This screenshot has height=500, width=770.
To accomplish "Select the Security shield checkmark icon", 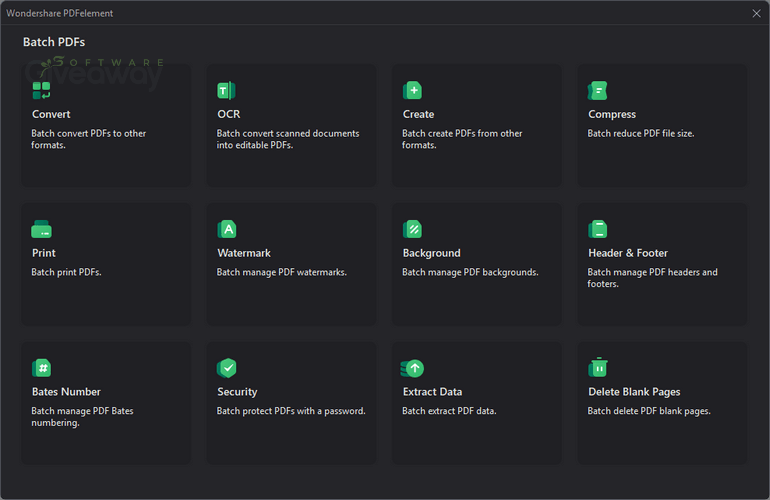I will pyautogui.click(x=227, y=368).
